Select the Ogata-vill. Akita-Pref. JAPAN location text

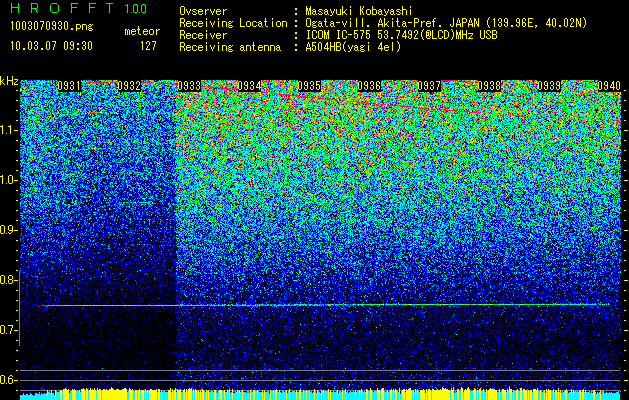[x=446, y=23]
